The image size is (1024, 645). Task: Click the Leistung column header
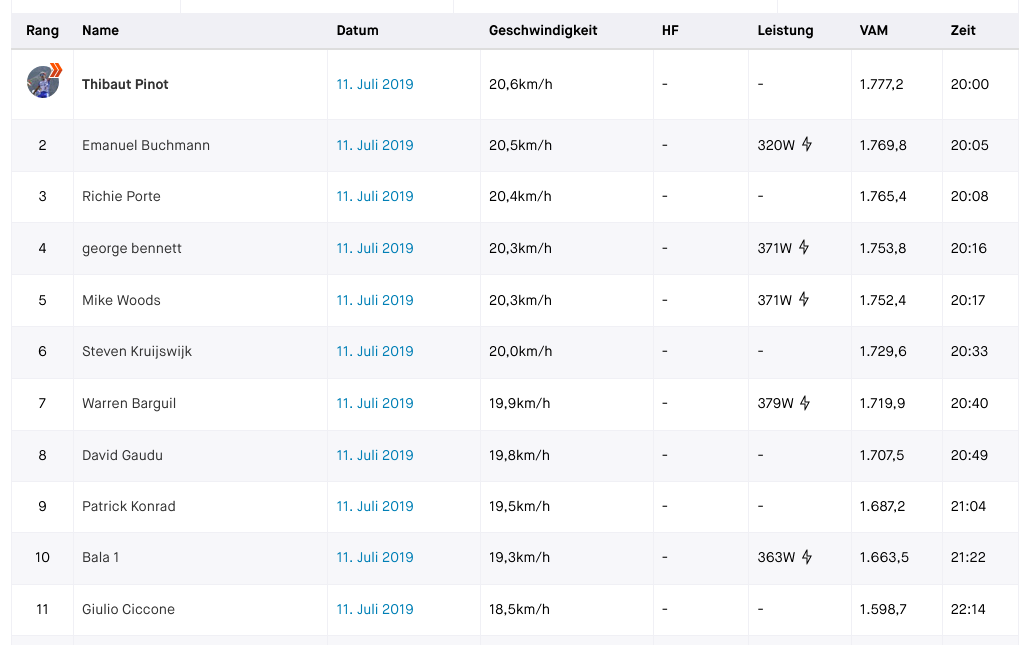(x=785, y=31)
